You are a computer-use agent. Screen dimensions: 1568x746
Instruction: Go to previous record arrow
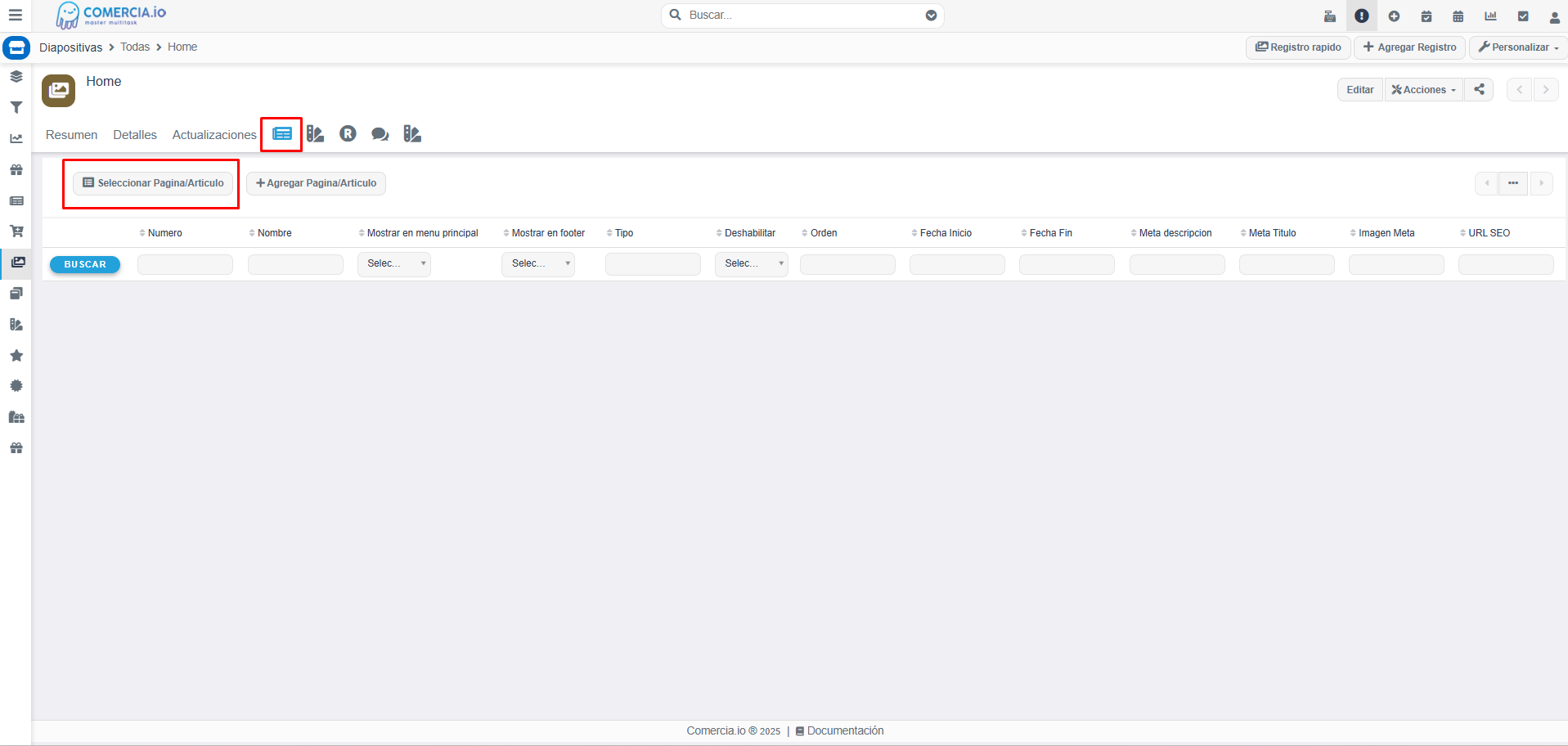click(1520, 89)
